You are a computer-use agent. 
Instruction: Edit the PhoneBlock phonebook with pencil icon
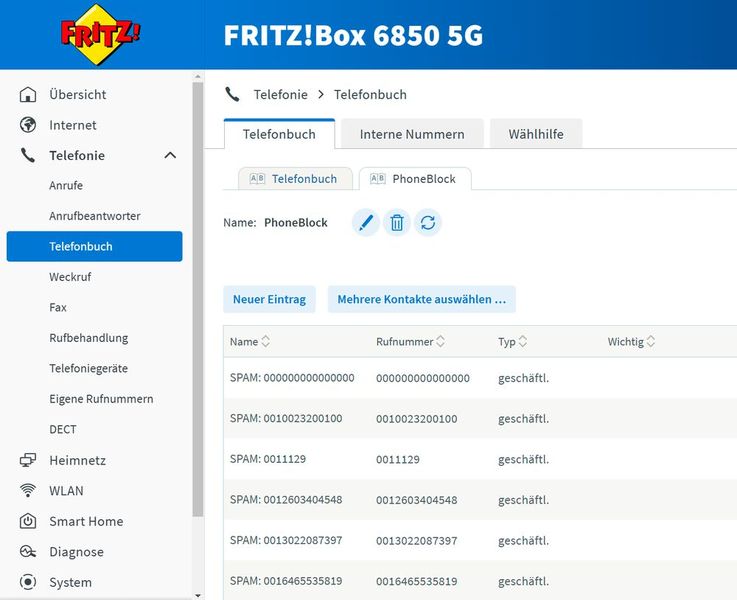(x=366, y=222)
